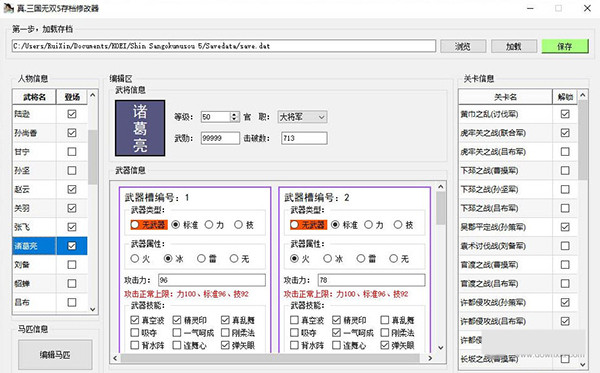Select 孙尚香 in the character list
This screenshot has height=373, width=600.
coord(34,133)
